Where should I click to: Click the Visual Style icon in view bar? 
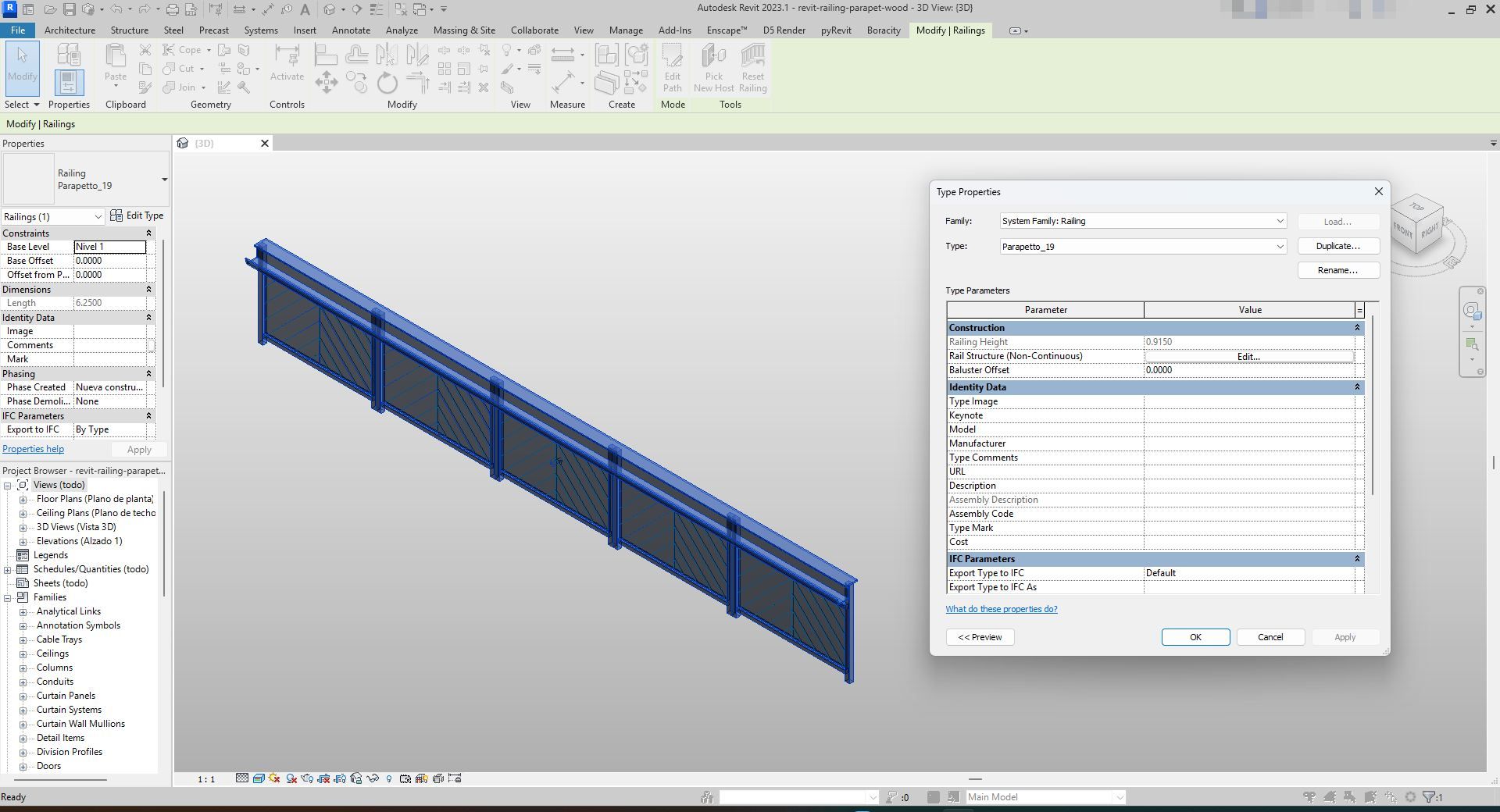coord(259,778)
